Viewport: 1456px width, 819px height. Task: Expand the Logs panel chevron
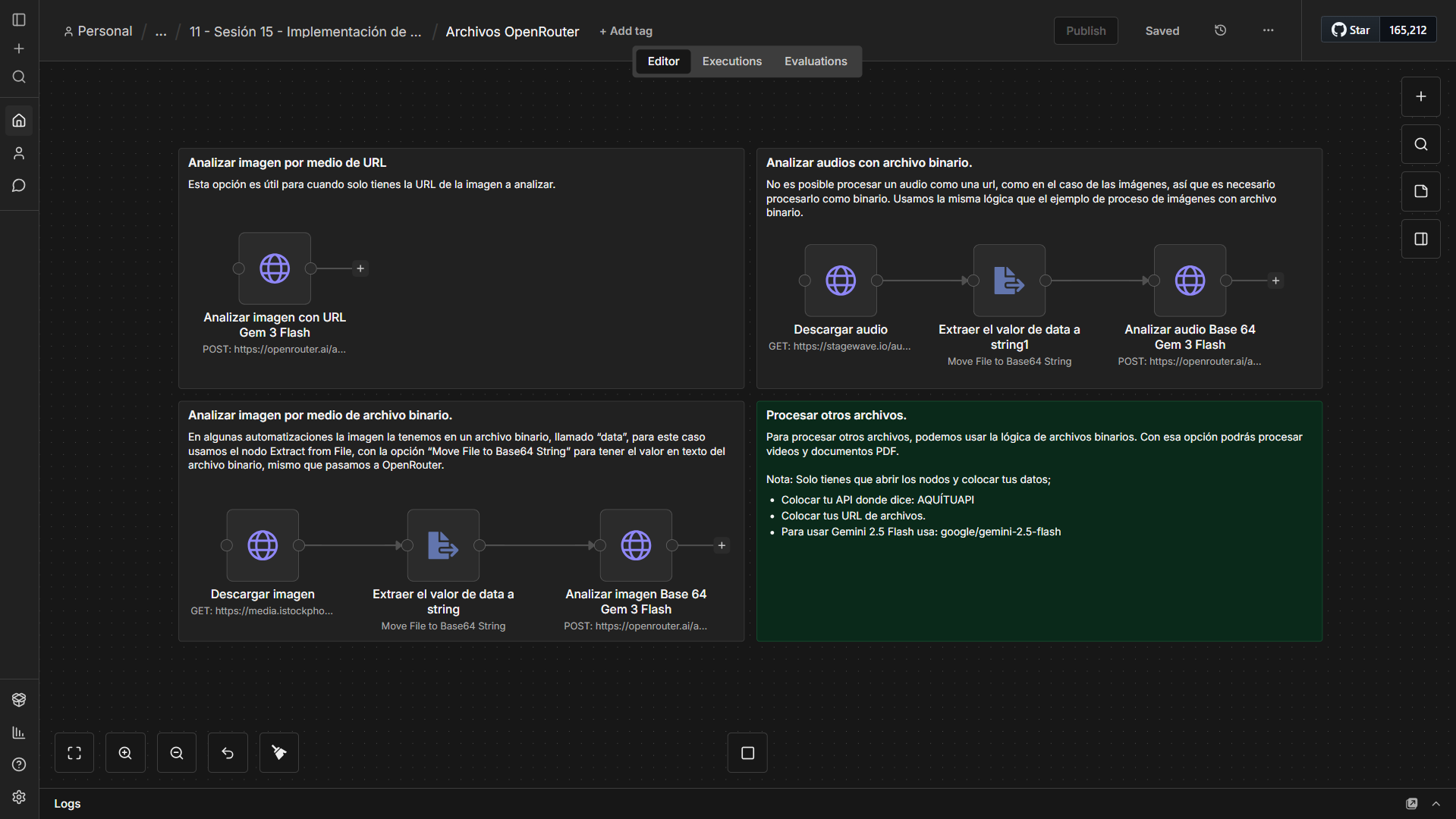pyautogui.click(x=1436, y=803)
